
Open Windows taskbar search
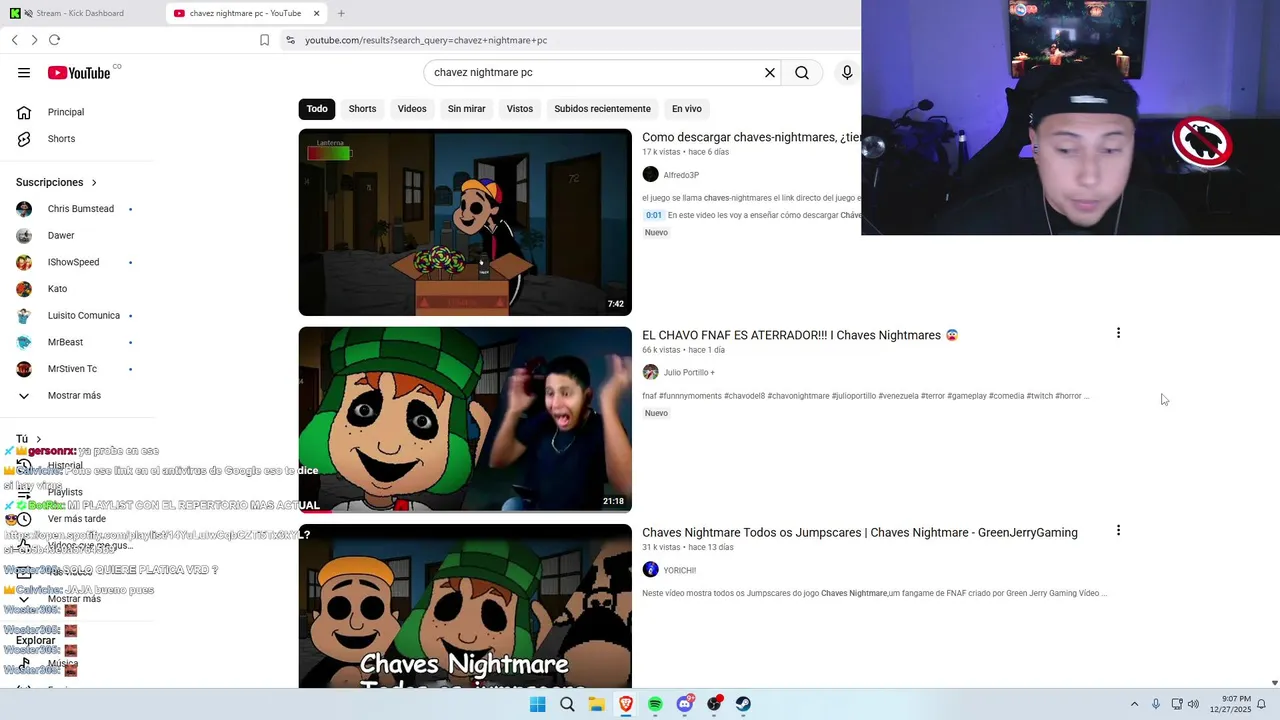567,704
